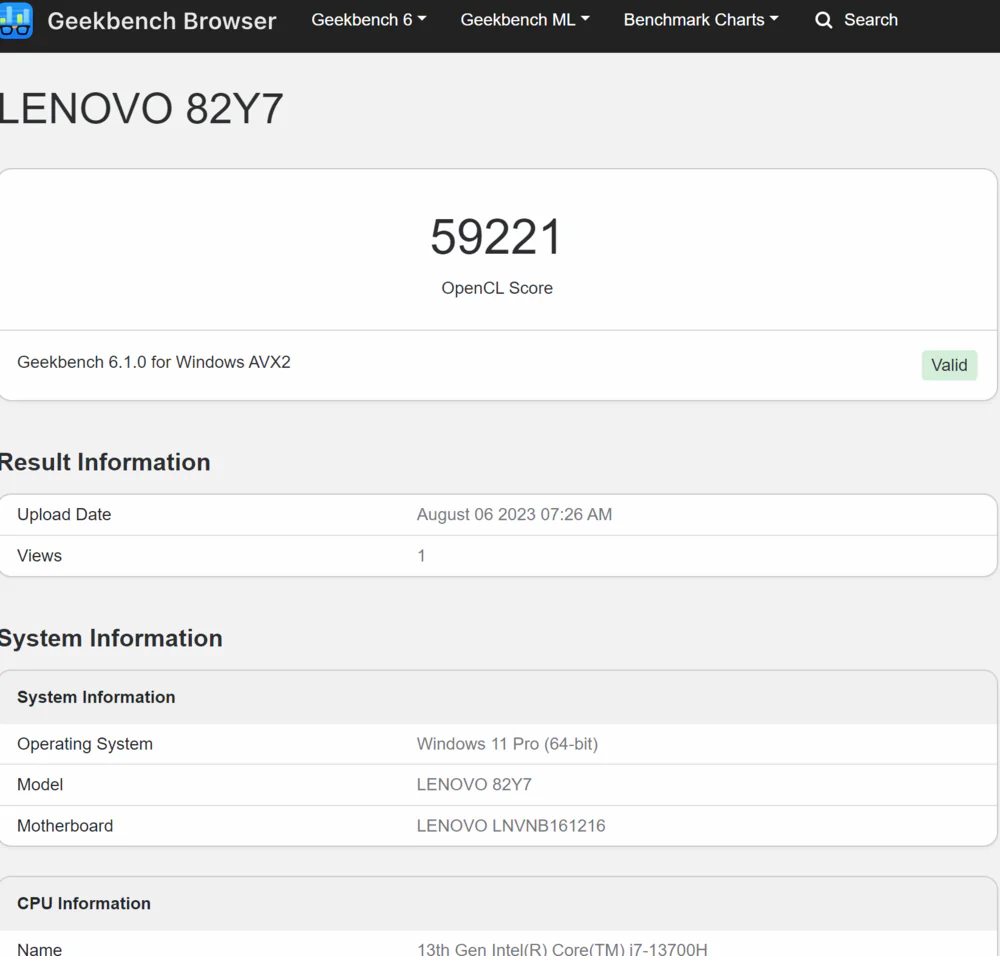Click Windows 11 Pro (64-bit) value
The height and width of the screenshot is (956, 1000).
pyautogui.click(x=507, y=744)
